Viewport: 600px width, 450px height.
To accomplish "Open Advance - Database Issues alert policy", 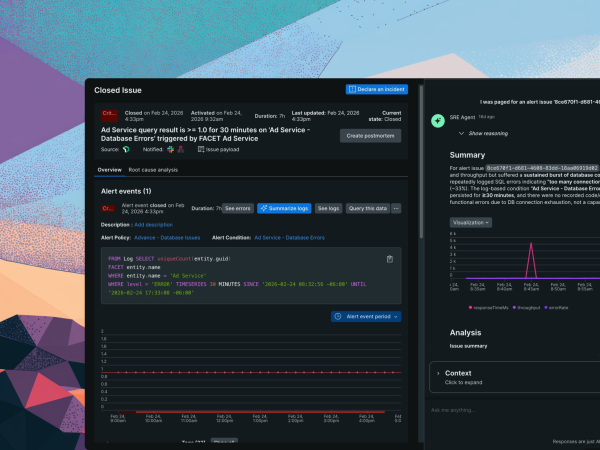I will pos(167,238).
